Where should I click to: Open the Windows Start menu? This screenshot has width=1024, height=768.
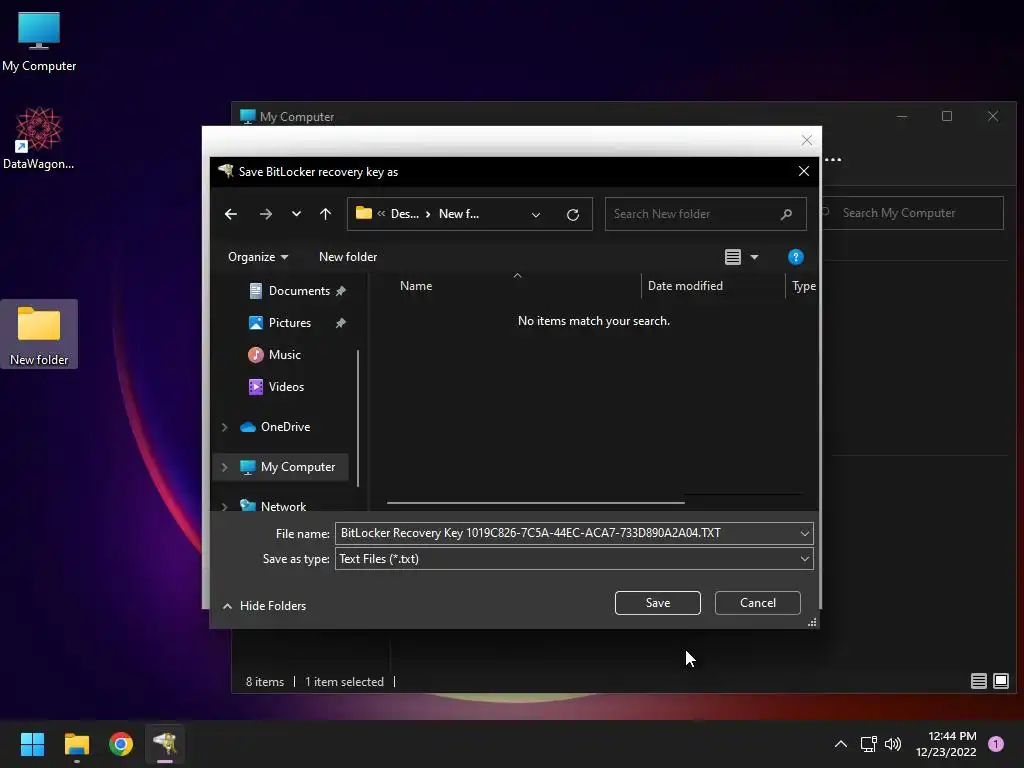point(32,744)
